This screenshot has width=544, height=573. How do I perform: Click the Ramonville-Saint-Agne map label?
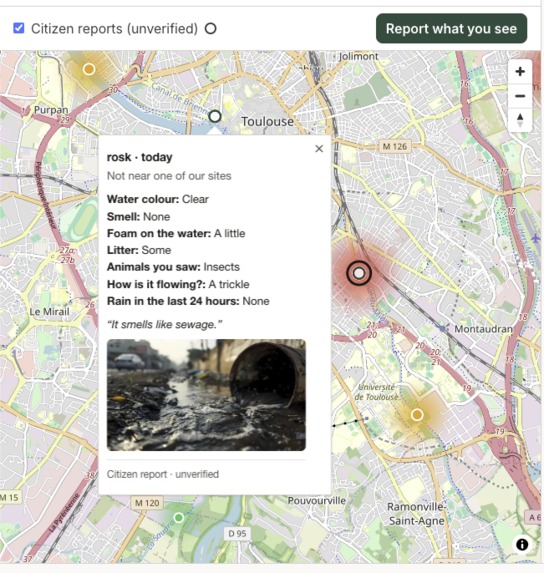click(x=416, y=514)
